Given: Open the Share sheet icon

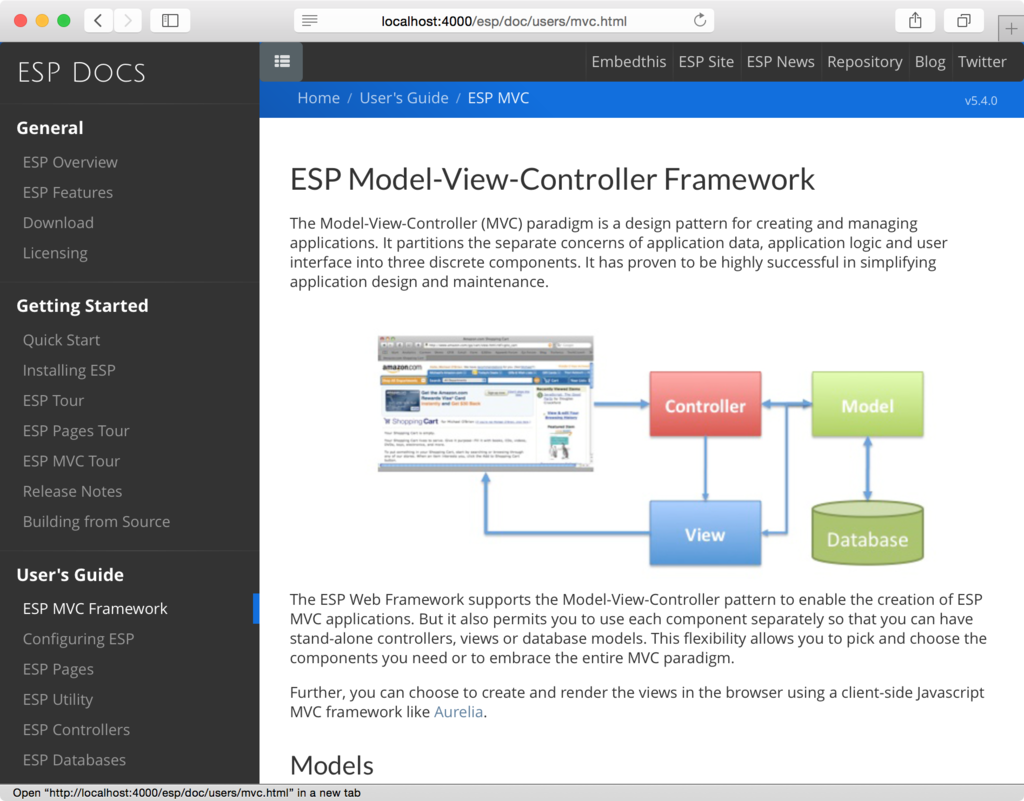Looking at the screenshot, I should (x=915, y=21).
